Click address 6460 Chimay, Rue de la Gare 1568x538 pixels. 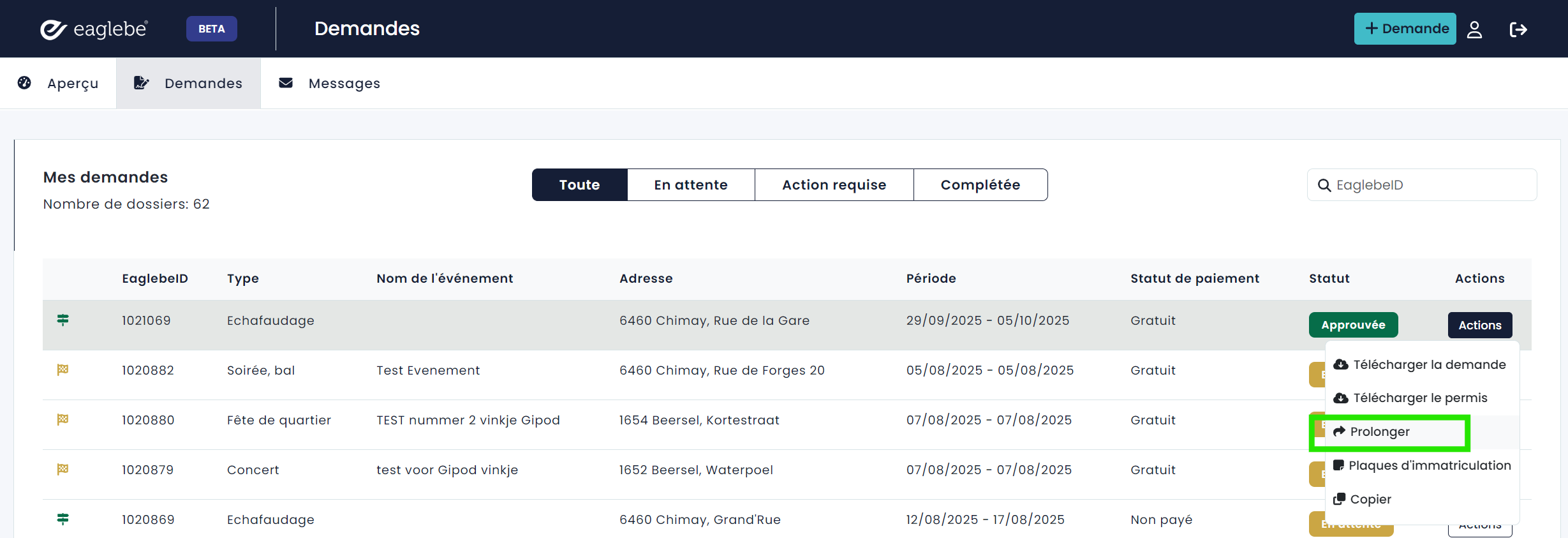click(x=714, y=320)
